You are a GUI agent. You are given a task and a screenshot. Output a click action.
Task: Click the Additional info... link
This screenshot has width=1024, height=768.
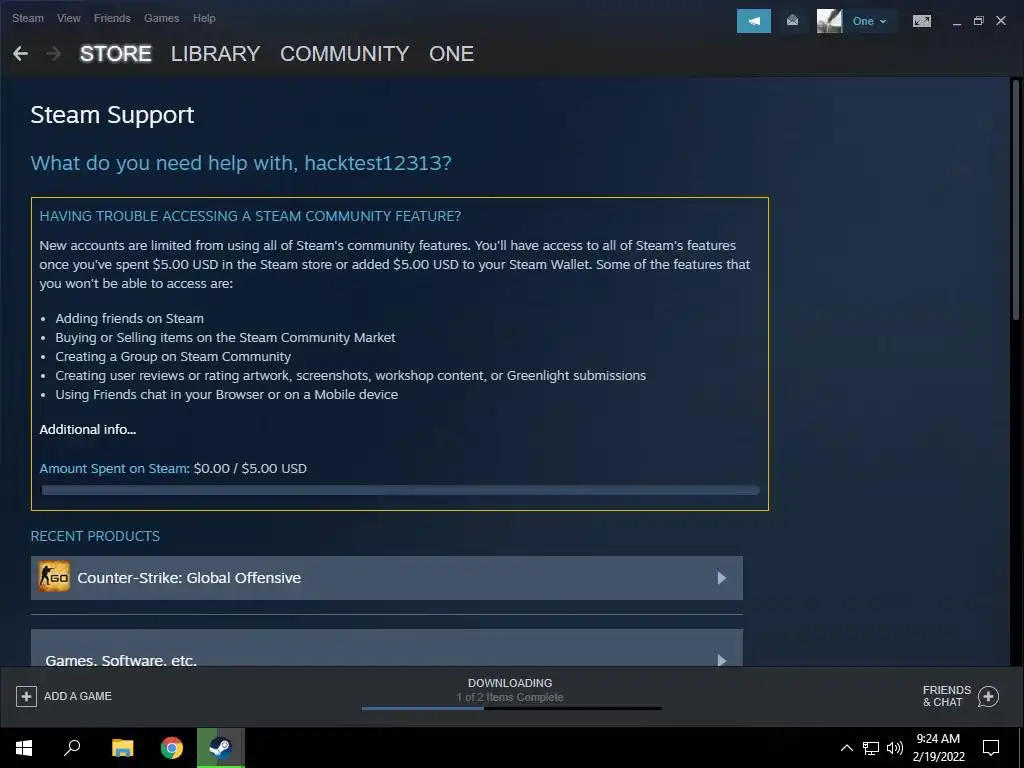coord(88,430)
